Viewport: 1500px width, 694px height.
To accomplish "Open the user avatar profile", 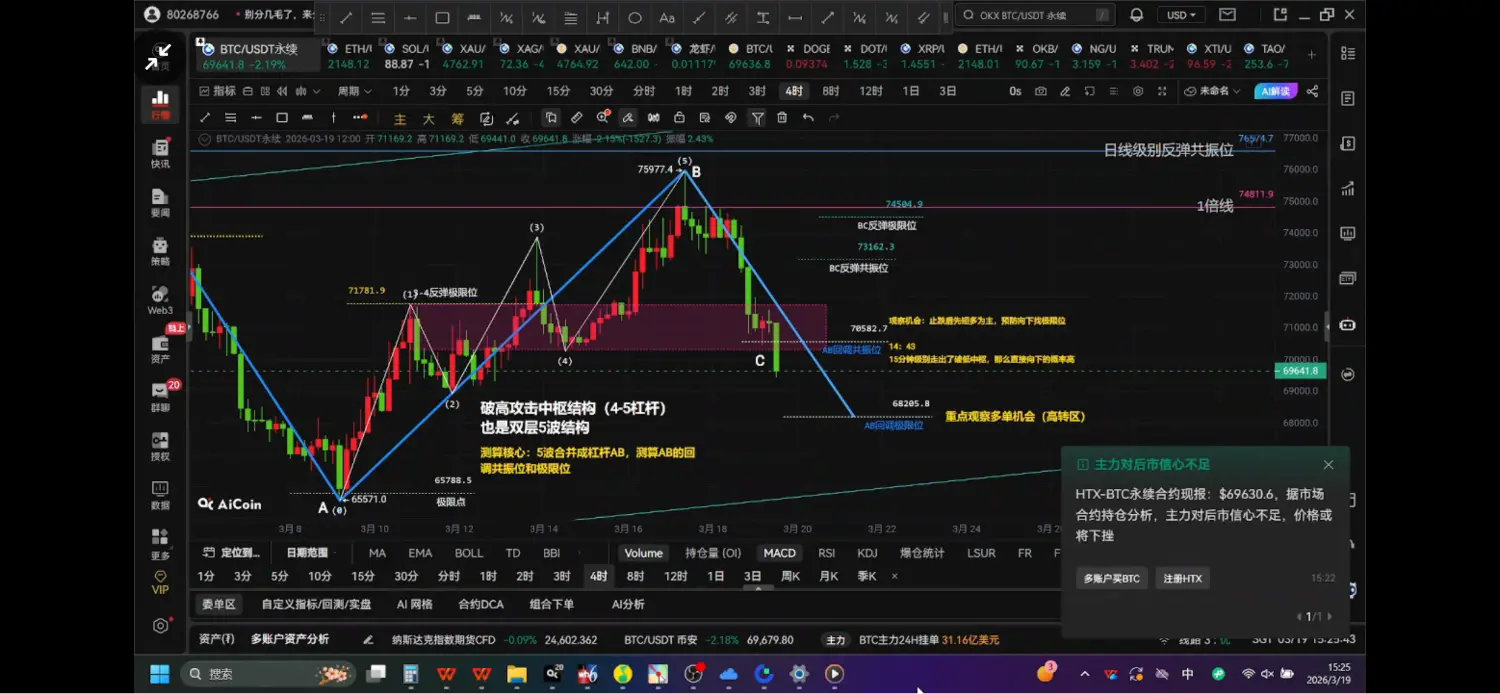I will 152,15.
